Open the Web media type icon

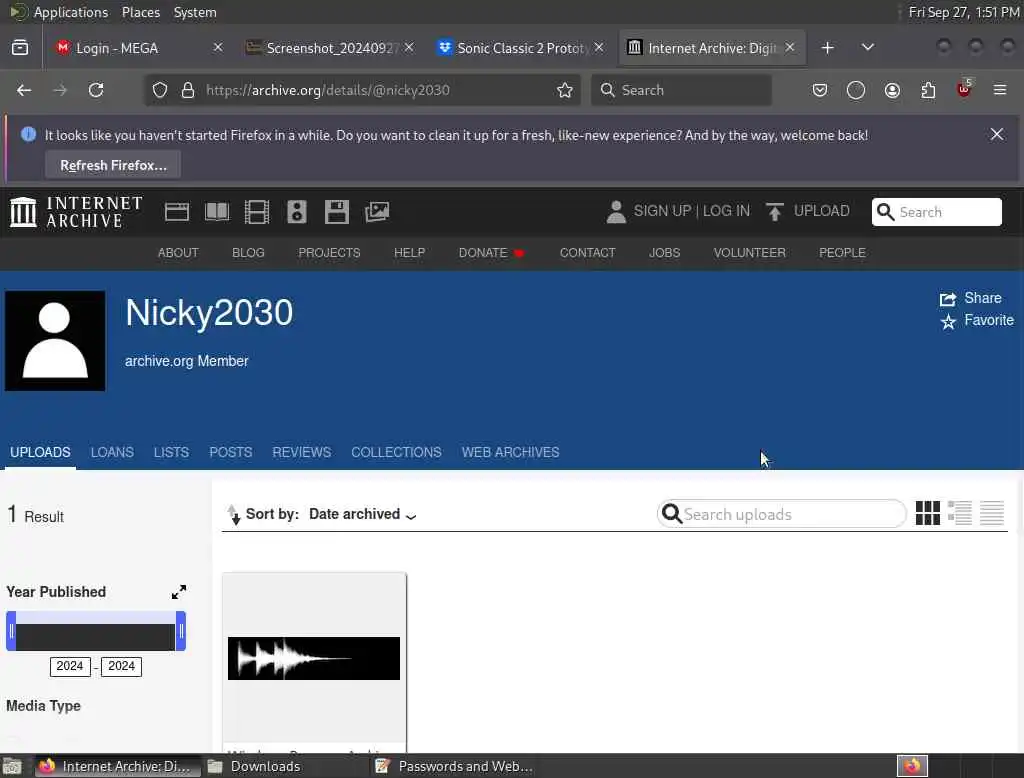tap(177, 212)
